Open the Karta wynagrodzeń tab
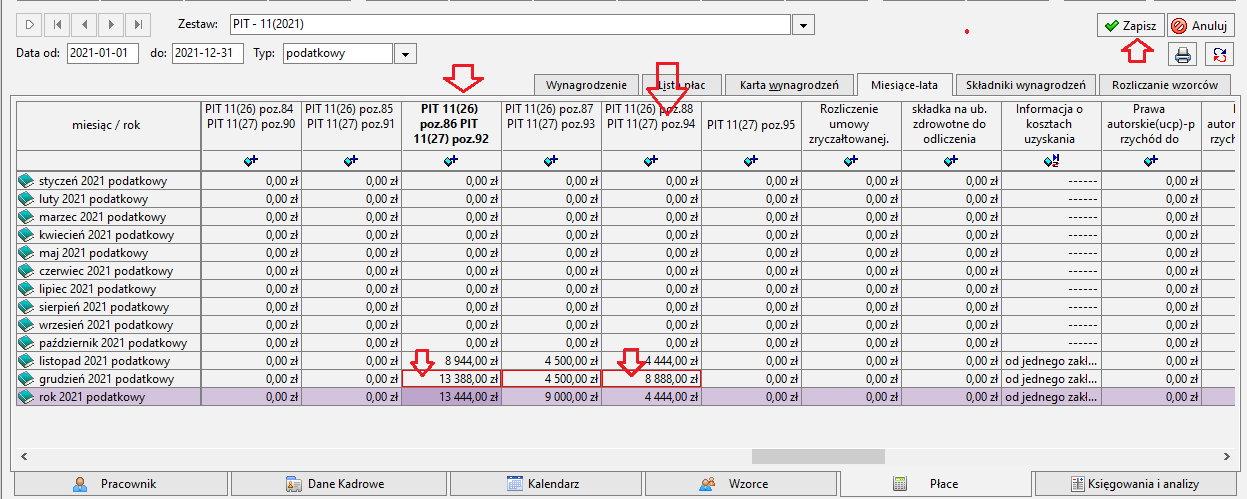This screenshot has height=499, width=1247. click(789, 85)
